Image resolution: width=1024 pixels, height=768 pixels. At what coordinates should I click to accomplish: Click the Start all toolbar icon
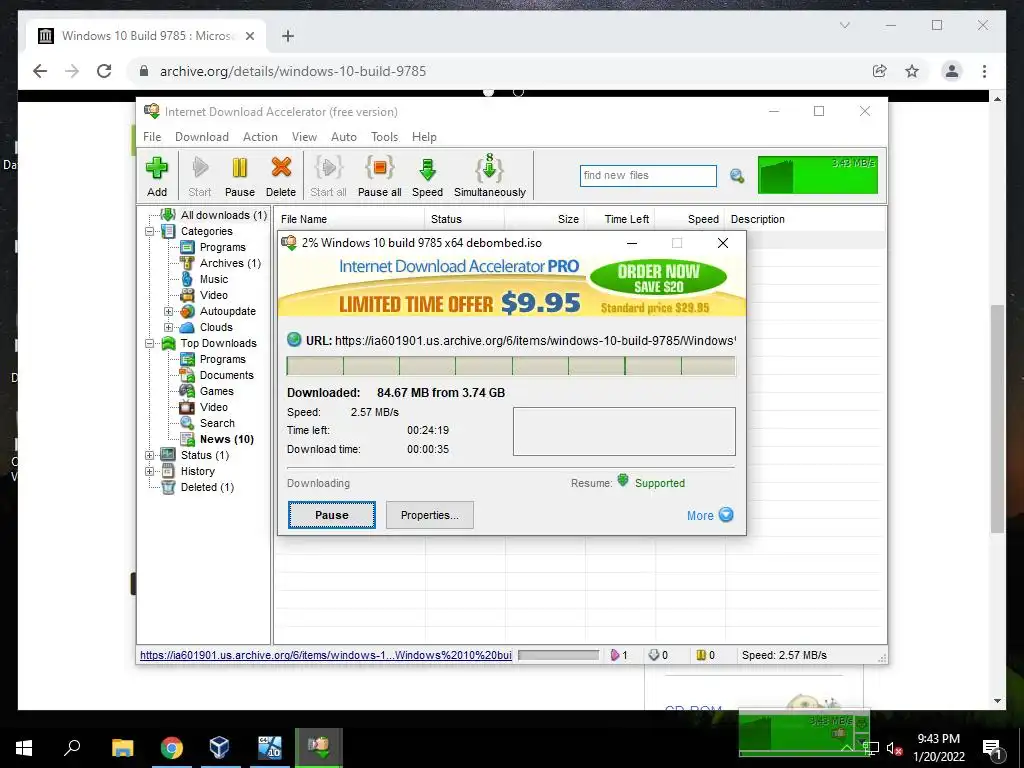328,176
